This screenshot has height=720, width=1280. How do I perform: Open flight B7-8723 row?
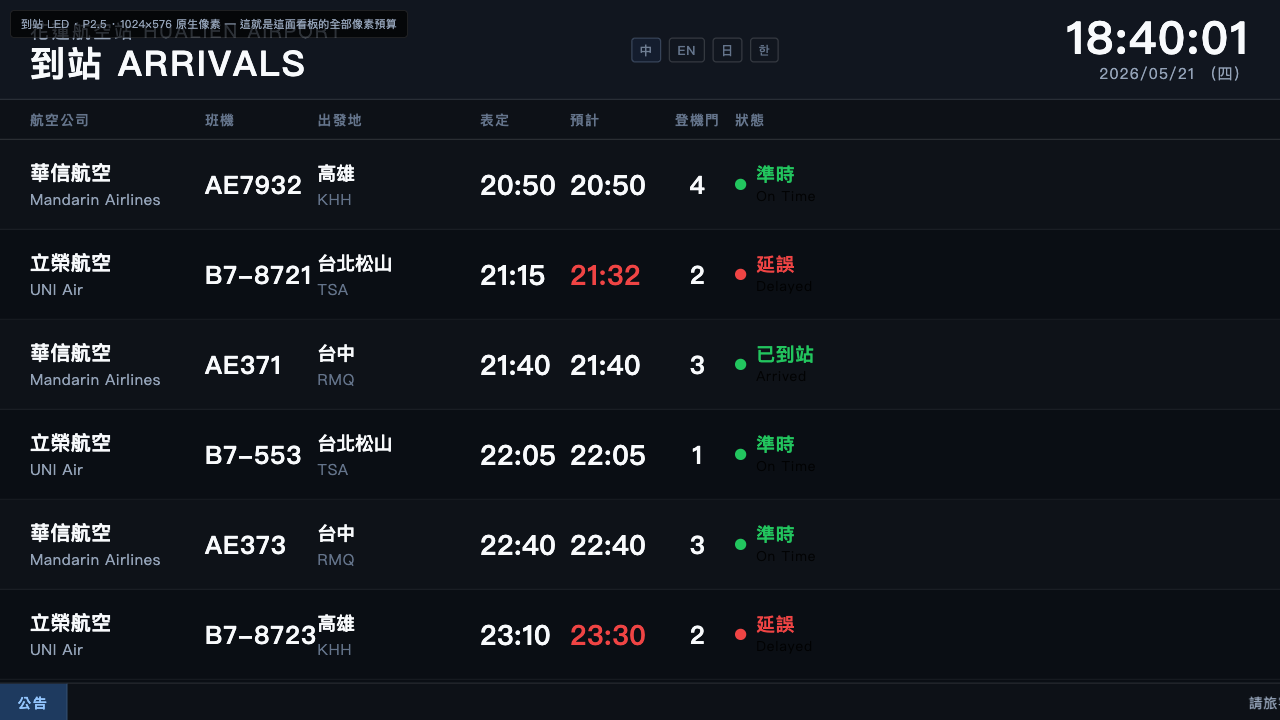pos(640,635)
